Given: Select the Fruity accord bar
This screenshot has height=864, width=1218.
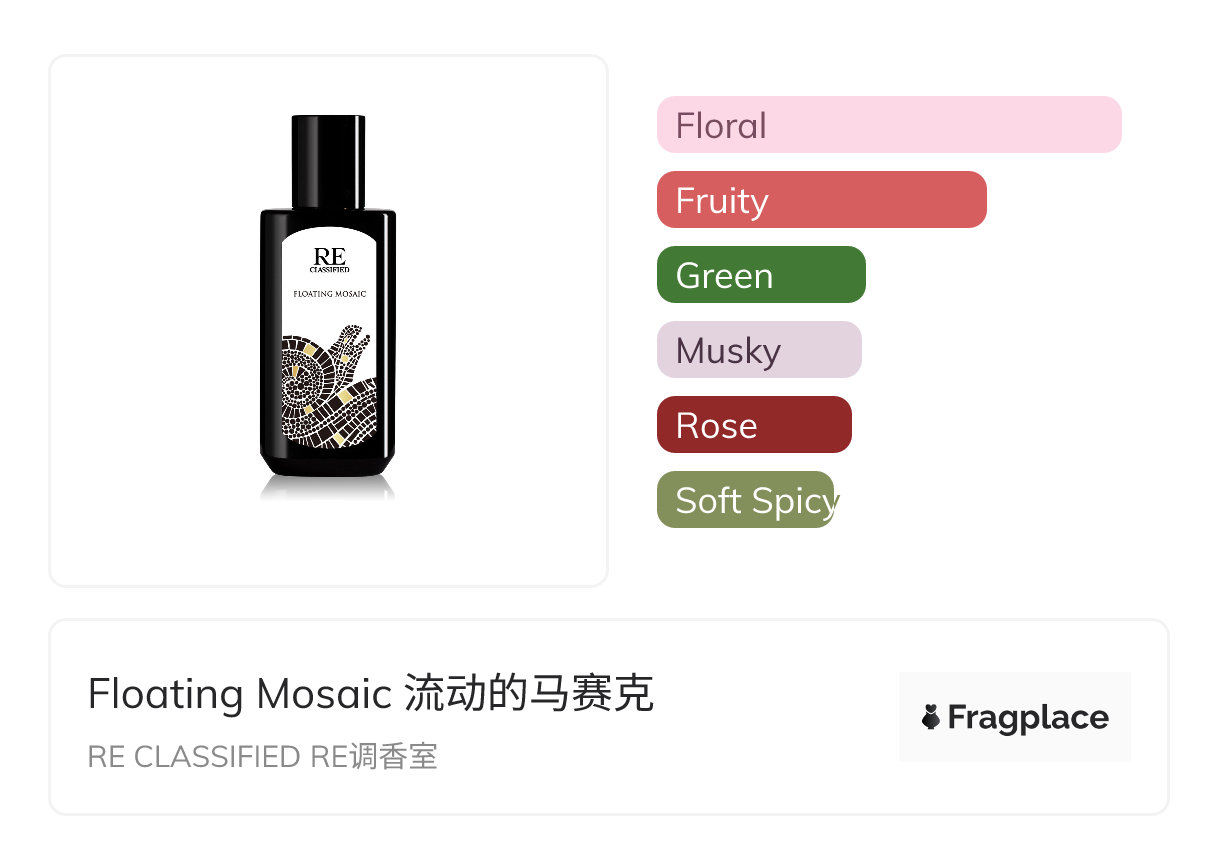Looking at the screenshot, I should [822, 200].
